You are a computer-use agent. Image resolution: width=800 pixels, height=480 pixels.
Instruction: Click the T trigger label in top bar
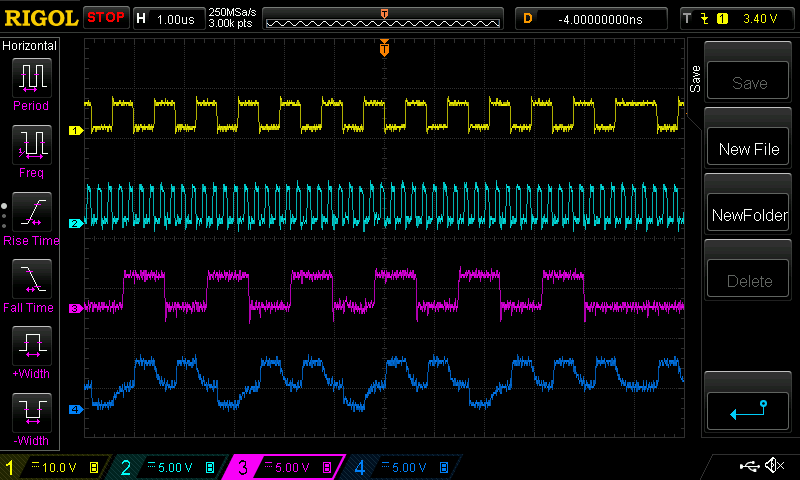click(687, 19)
